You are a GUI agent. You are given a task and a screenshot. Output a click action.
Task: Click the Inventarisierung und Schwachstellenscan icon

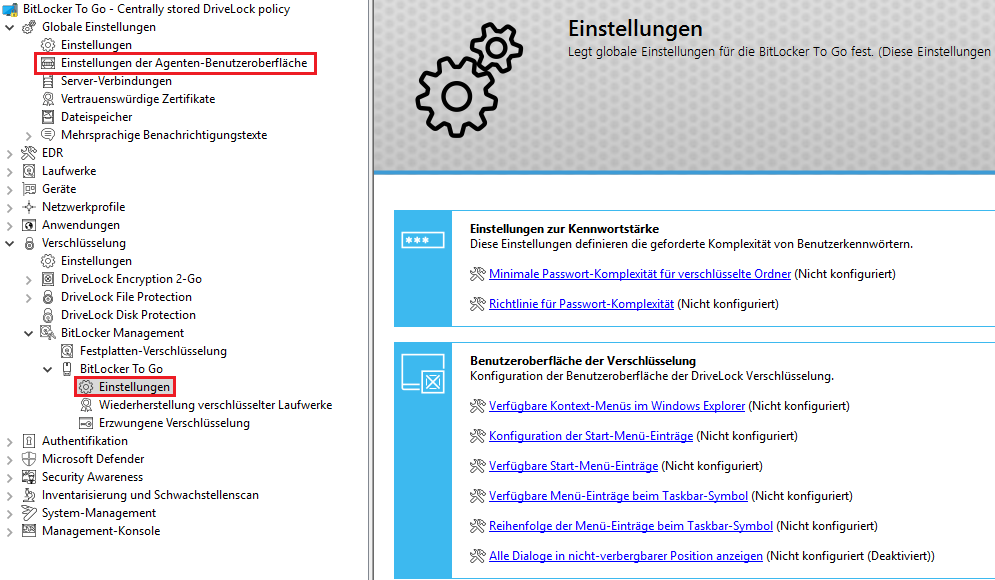click(29, 495)
